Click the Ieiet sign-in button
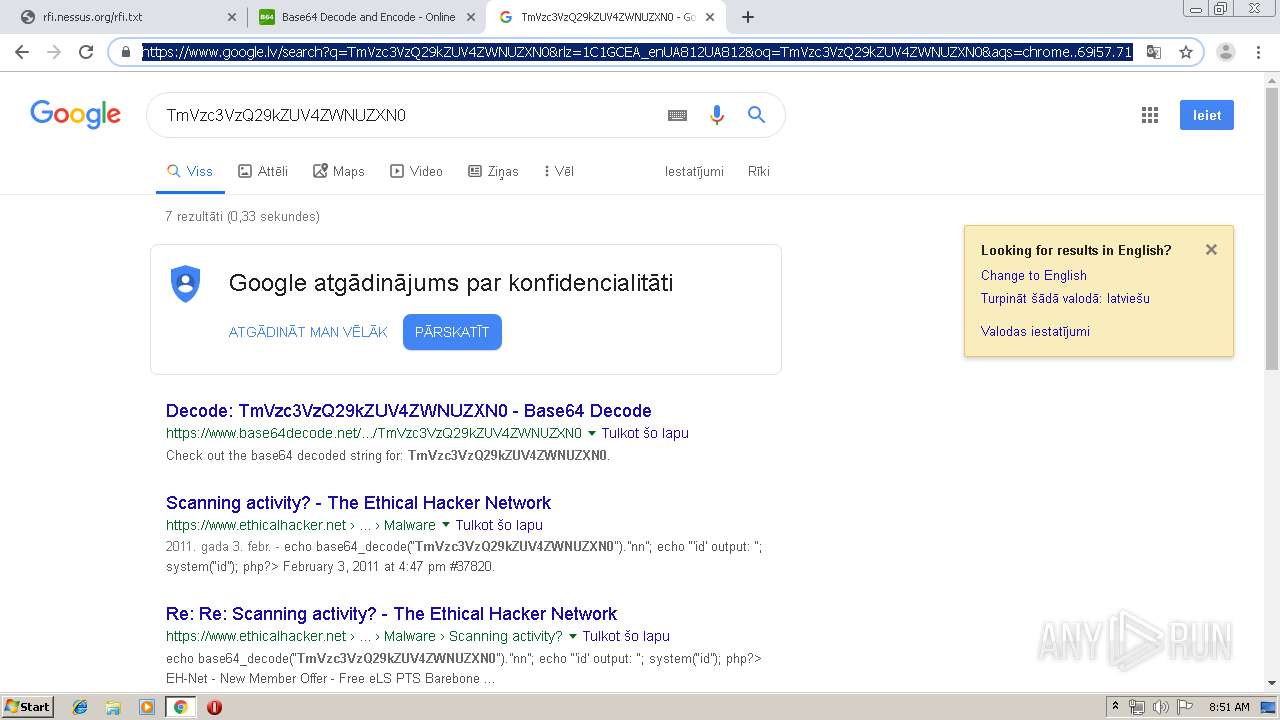This screenshot has width=1280, height=720. tap(1207, 115)
